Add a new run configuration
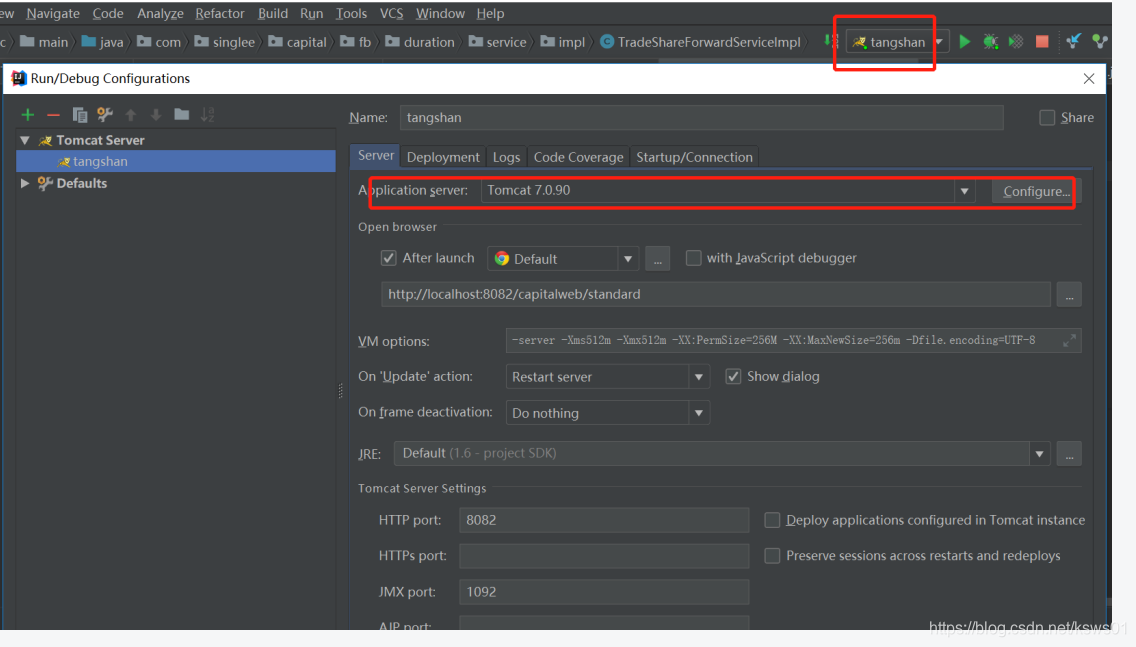The image size is (1136, 647). click(x=28, y=114)
